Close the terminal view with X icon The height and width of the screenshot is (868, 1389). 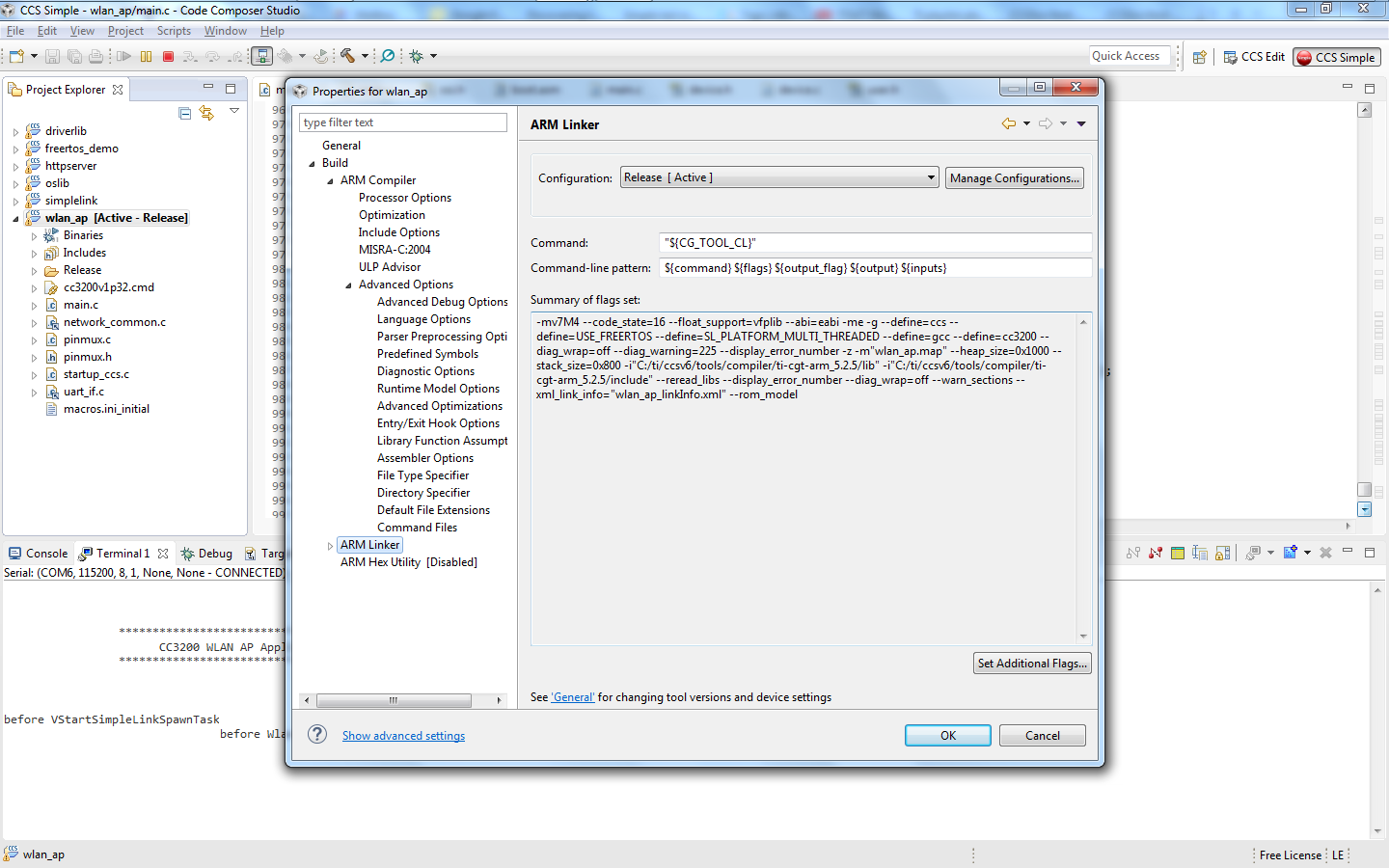(1325, 553)
